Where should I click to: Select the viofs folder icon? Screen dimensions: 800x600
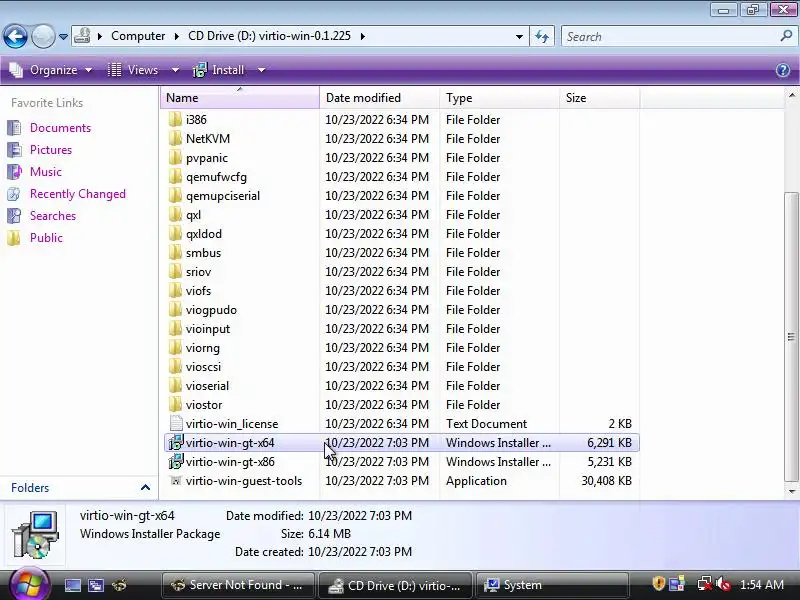(175, 290)
